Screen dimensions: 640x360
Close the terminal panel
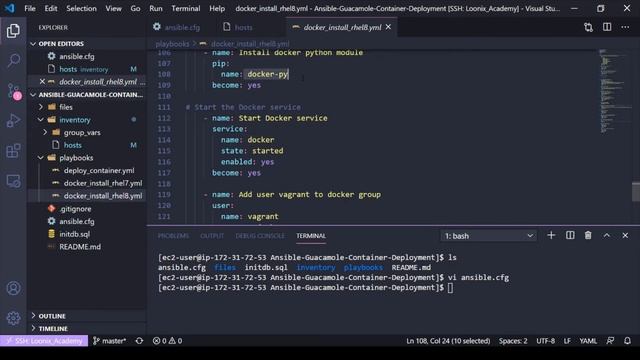coord(625,236)
